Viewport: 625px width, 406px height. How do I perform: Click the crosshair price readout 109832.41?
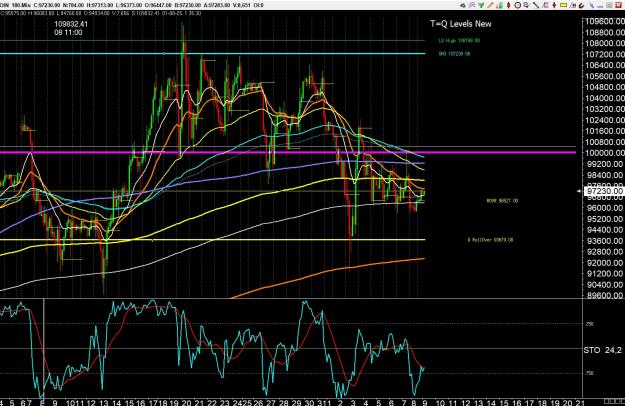point(71,24)
